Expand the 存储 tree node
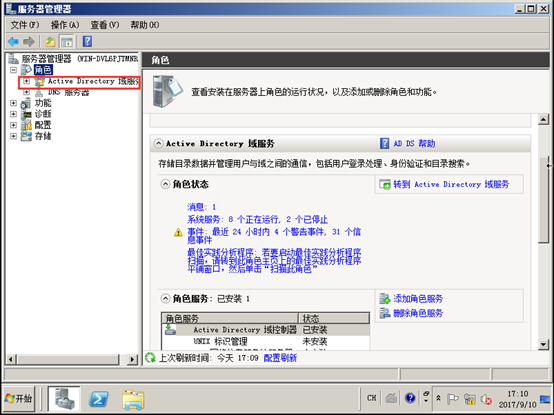Viewport: 554px width, 415px height. pyautogui.click(x=13, y=136)
